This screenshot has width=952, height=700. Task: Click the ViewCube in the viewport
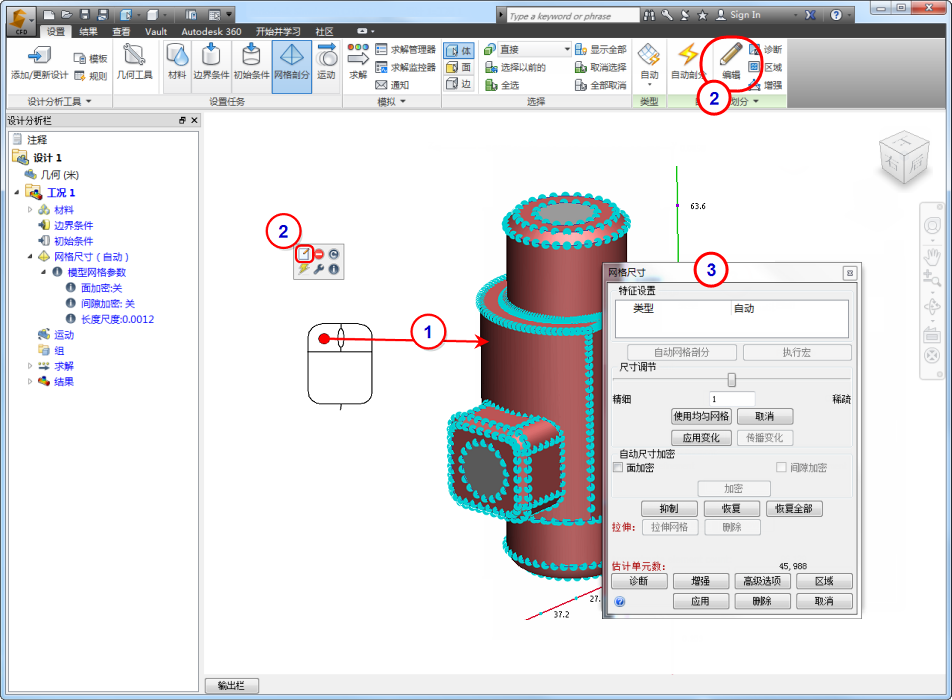[x=903, y=157]
